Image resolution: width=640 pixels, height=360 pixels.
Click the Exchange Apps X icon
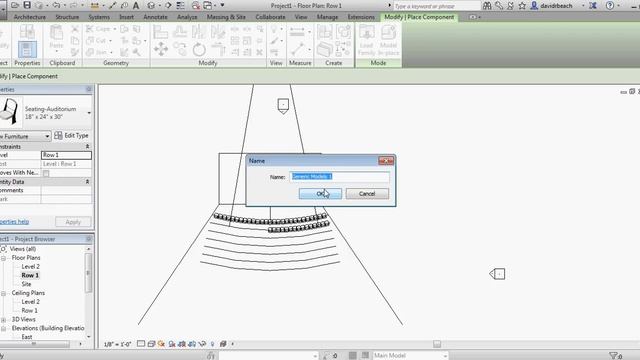(x=593, y=6)
